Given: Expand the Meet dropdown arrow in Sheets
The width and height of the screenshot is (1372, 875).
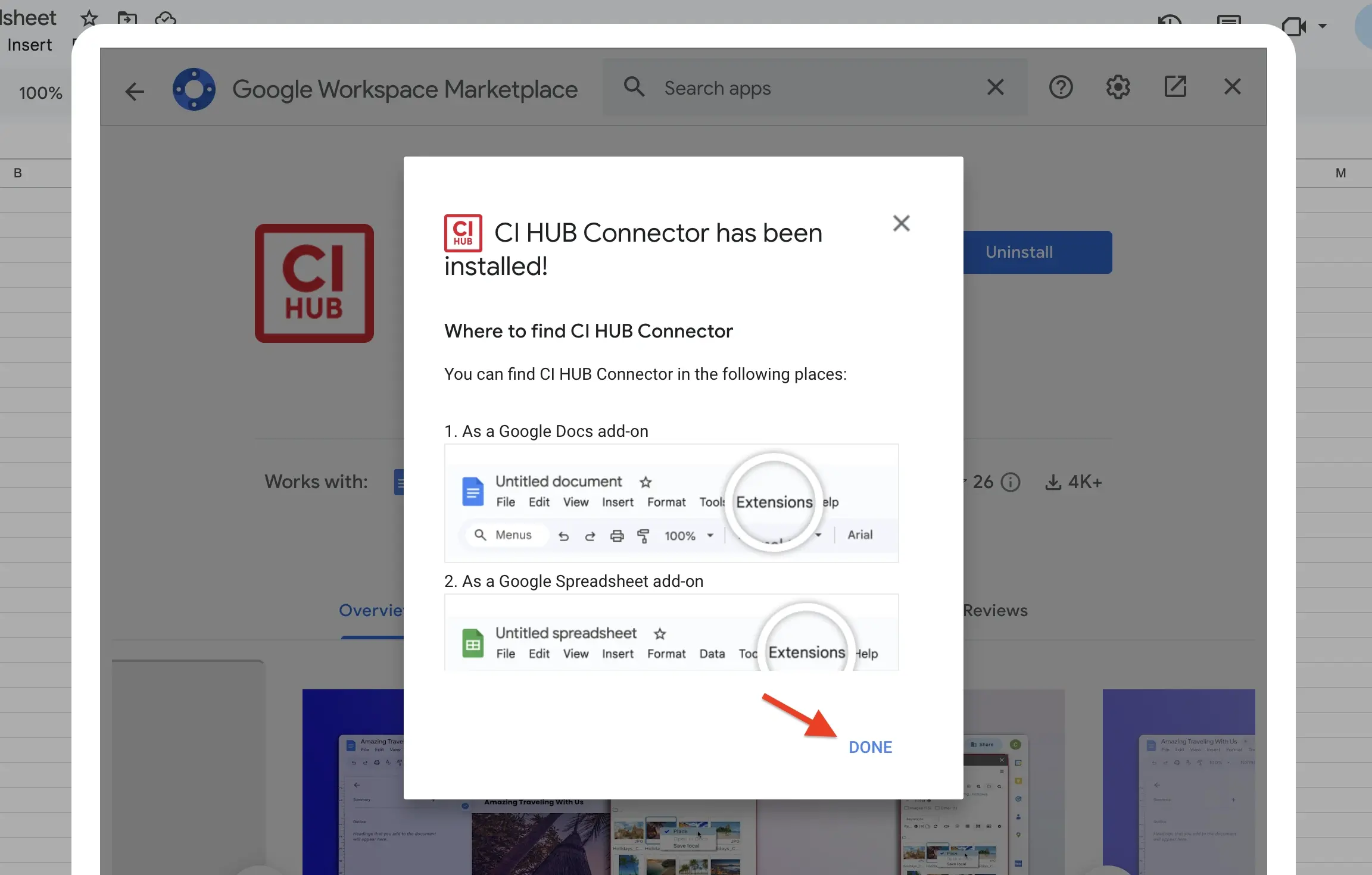Looking at the screenshot, I should click(x=1322, y=26).
